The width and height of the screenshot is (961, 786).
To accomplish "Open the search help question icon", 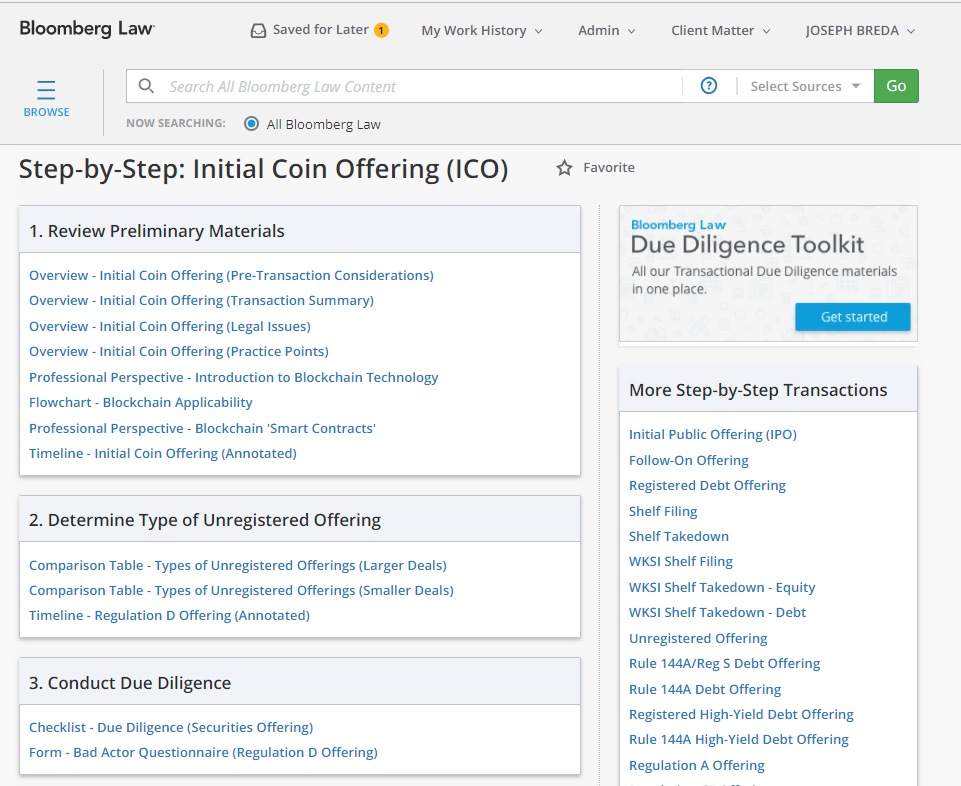I will click(x=709, y=86).
